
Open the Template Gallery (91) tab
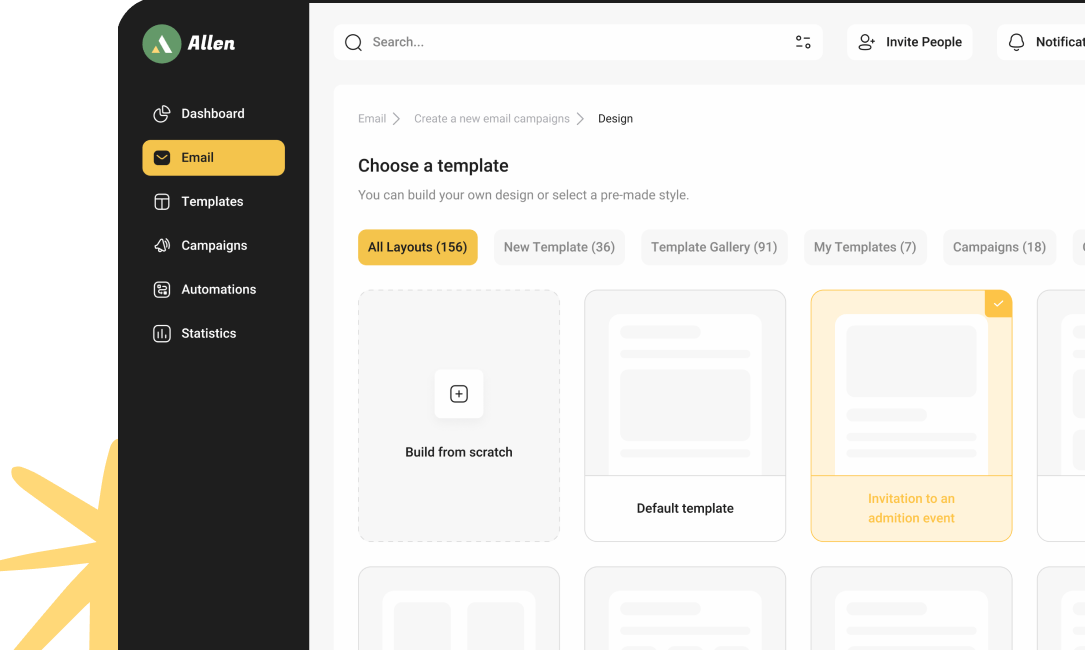coord(713,248)
